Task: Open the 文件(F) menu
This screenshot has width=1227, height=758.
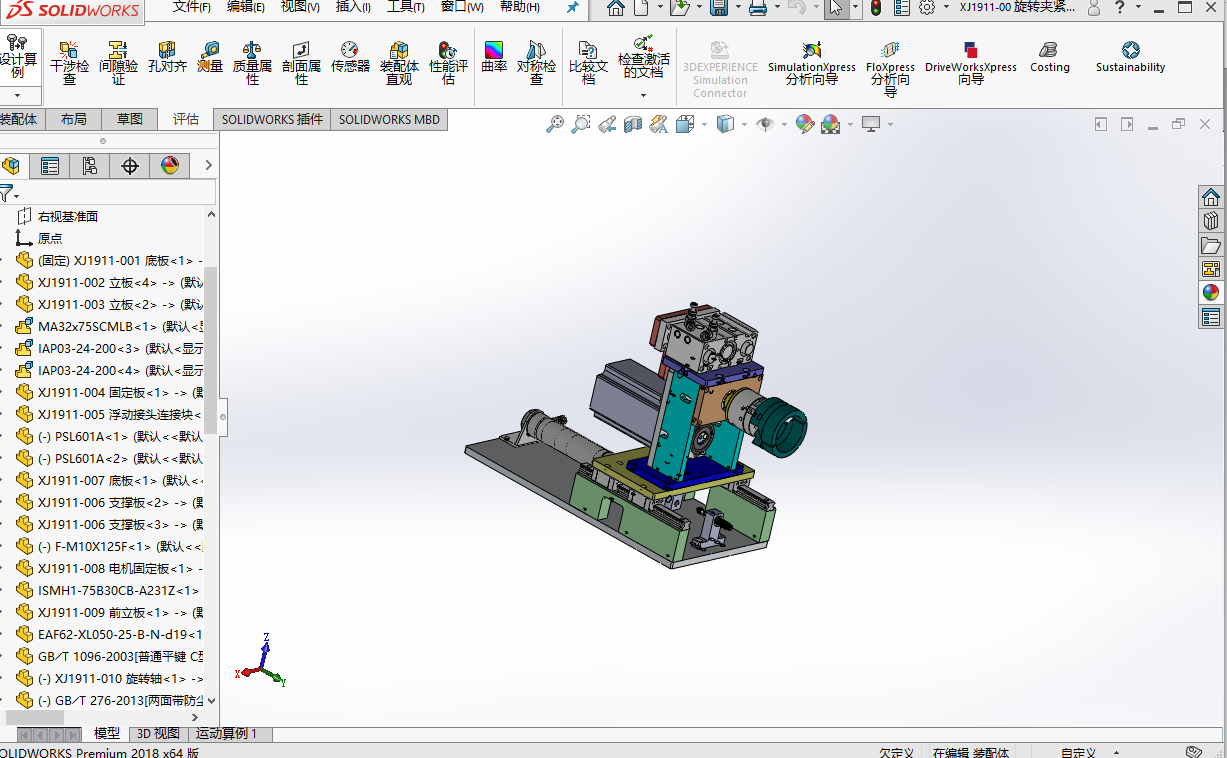Action: click(192, 7)
